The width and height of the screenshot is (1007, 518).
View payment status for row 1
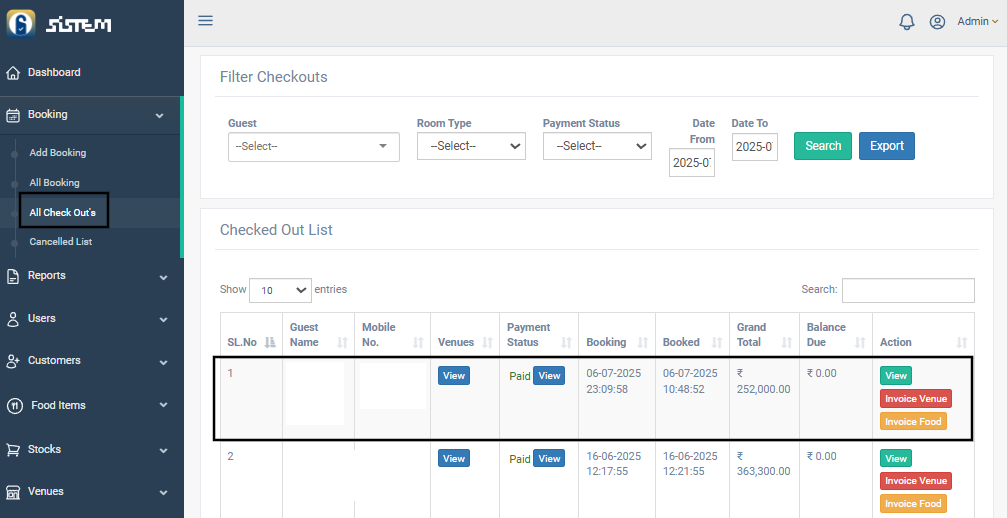[x=549, y=376]
